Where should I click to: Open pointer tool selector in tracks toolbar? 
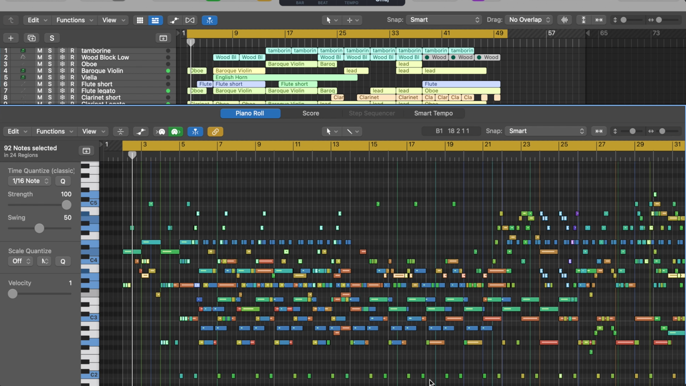(x=331, y=20)
